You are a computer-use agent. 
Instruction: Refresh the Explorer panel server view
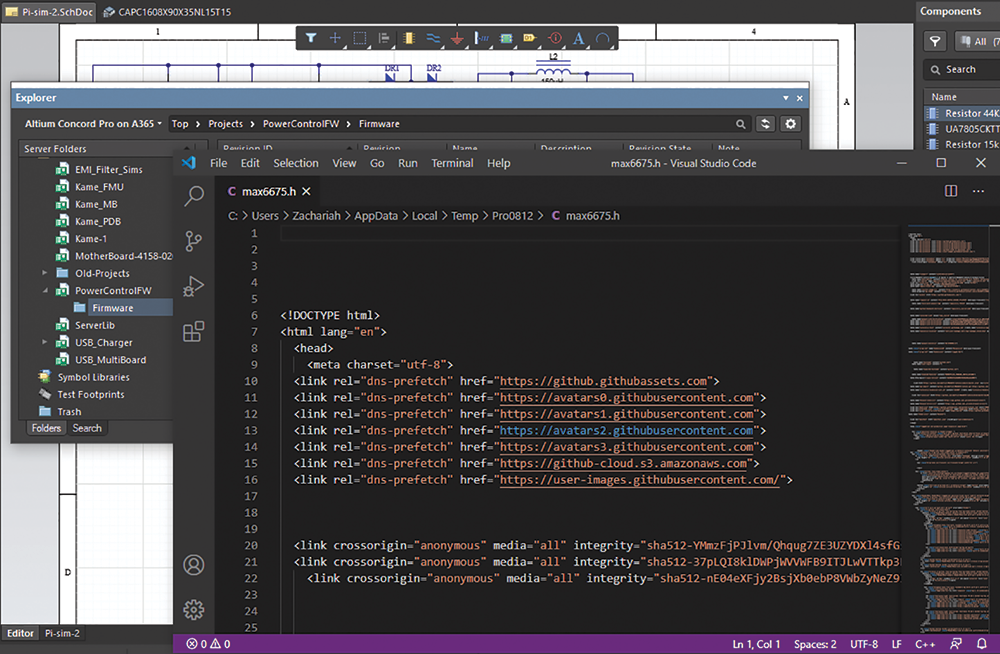pyautogui.click(x=765, y=124)
